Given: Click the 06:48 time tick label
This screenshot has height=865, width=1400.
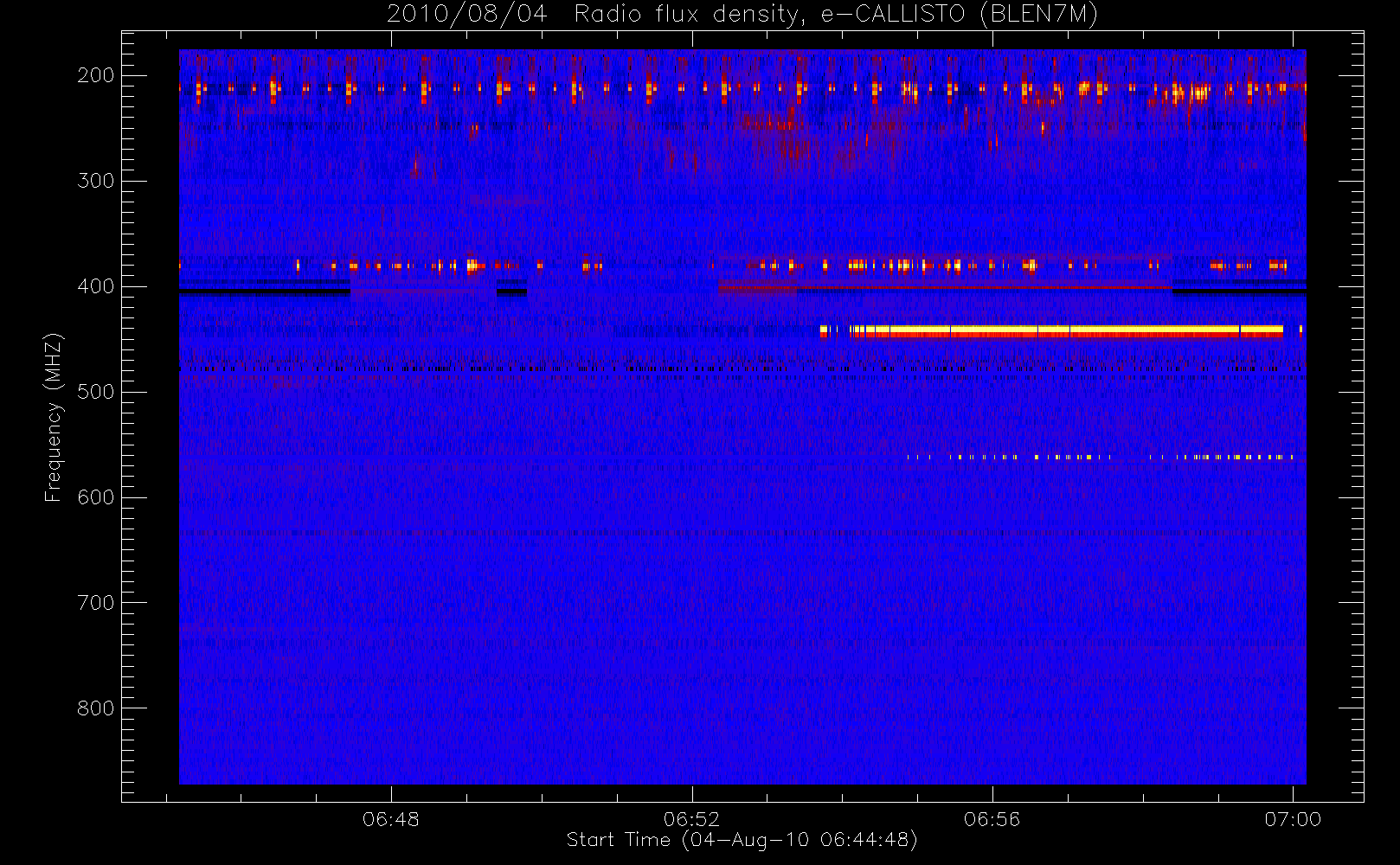Looking at the screenshot, I should [x=391, y=819].
